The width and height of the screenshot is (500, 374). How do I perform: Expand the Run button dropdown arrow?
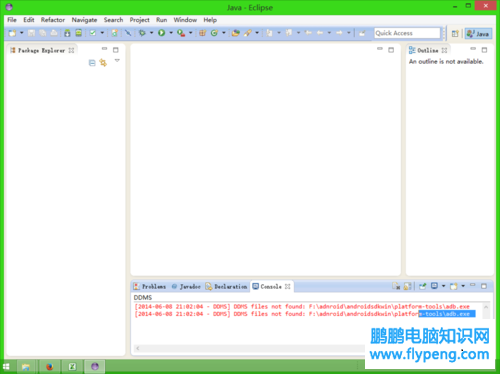(171, 33)
